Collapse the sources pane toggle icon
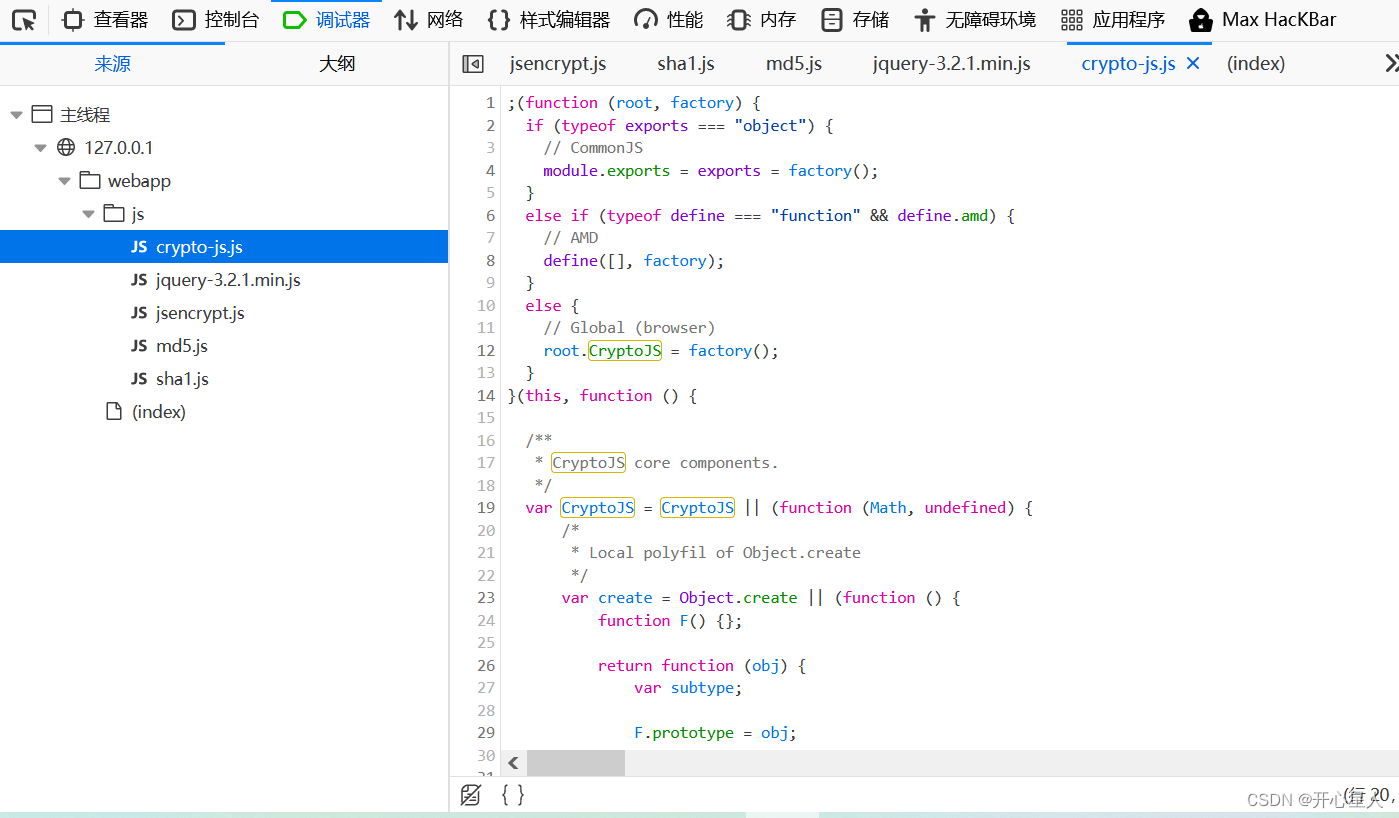This screenshot has height=818, width=1399. tap(473, 64)
